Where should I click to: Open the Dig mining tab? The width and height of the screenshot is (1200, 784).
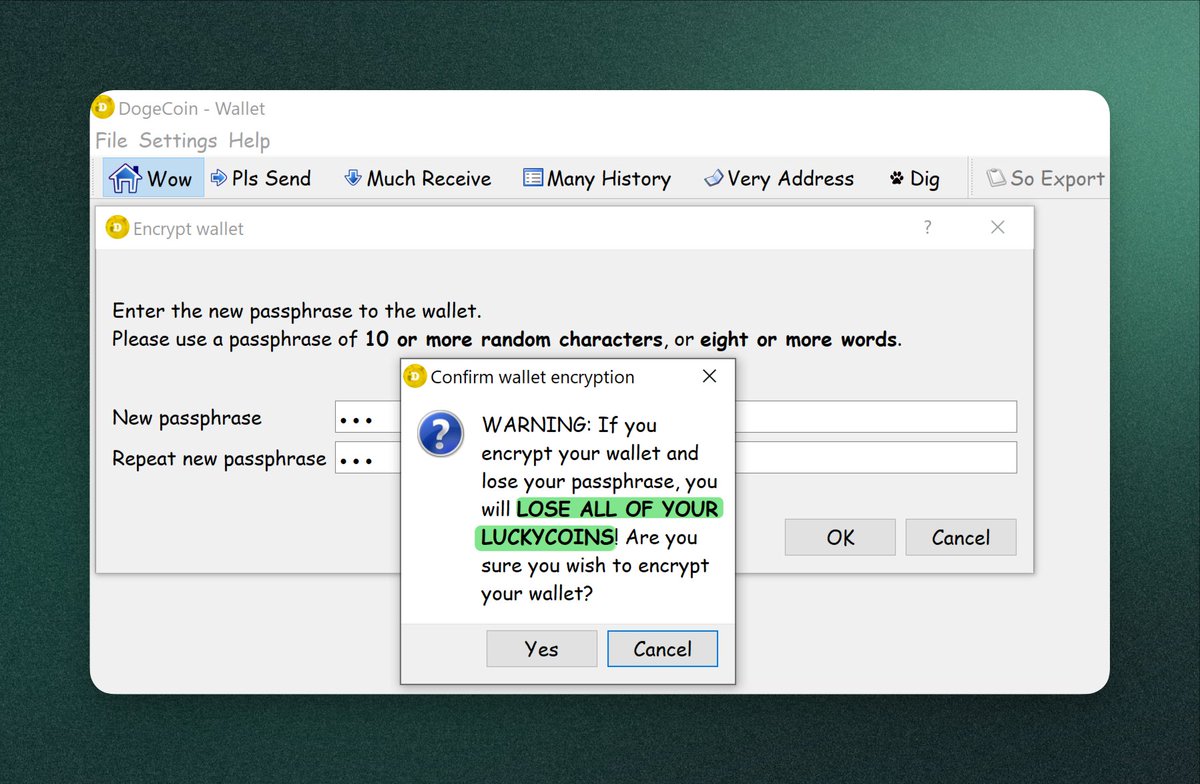[x=914, y=178]
